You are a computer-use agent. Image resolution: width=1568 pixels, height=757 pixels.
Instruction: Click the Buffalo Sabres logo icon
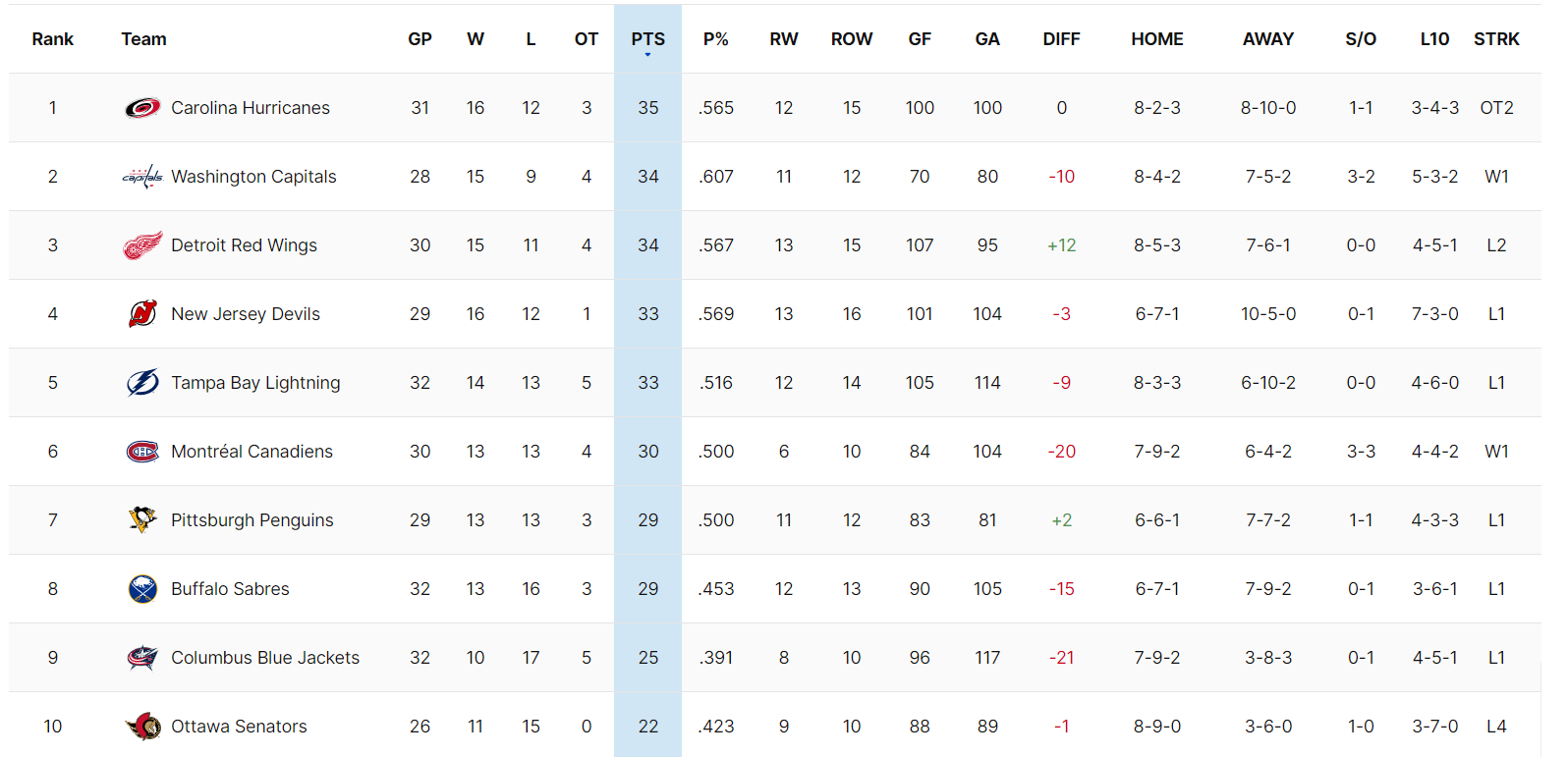point(142,589)
